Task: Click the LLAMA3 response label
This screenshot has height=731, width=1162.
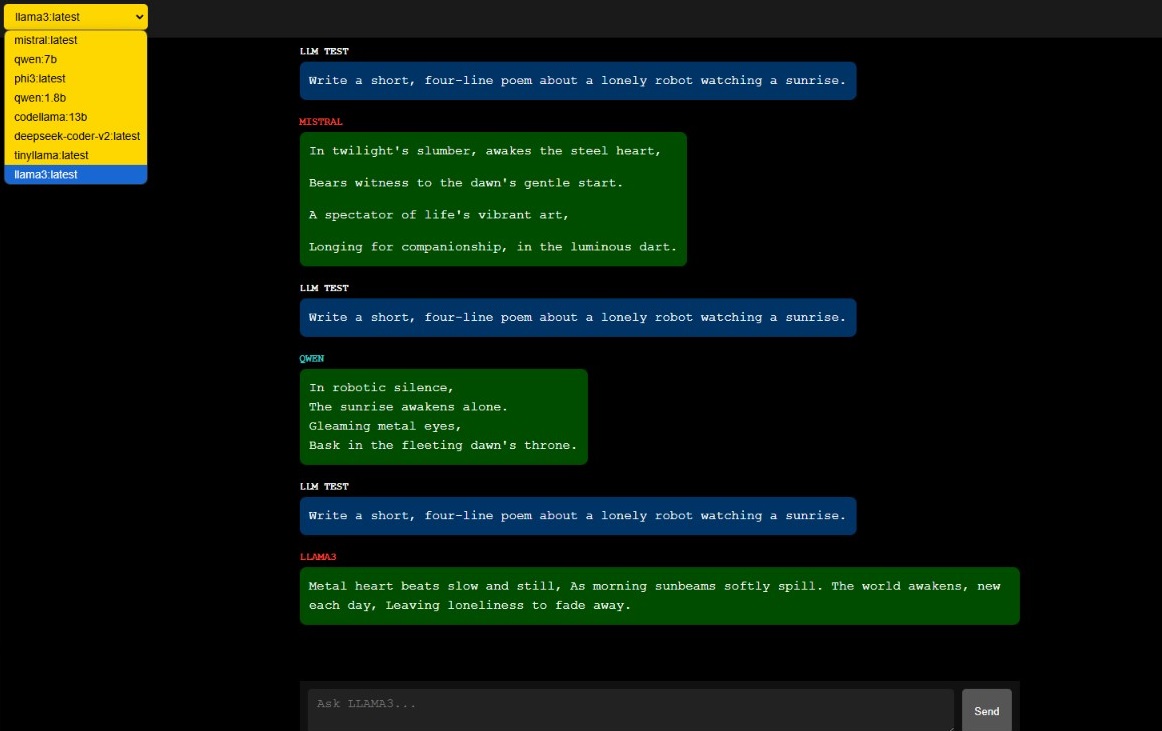Action: coord(318,557)
